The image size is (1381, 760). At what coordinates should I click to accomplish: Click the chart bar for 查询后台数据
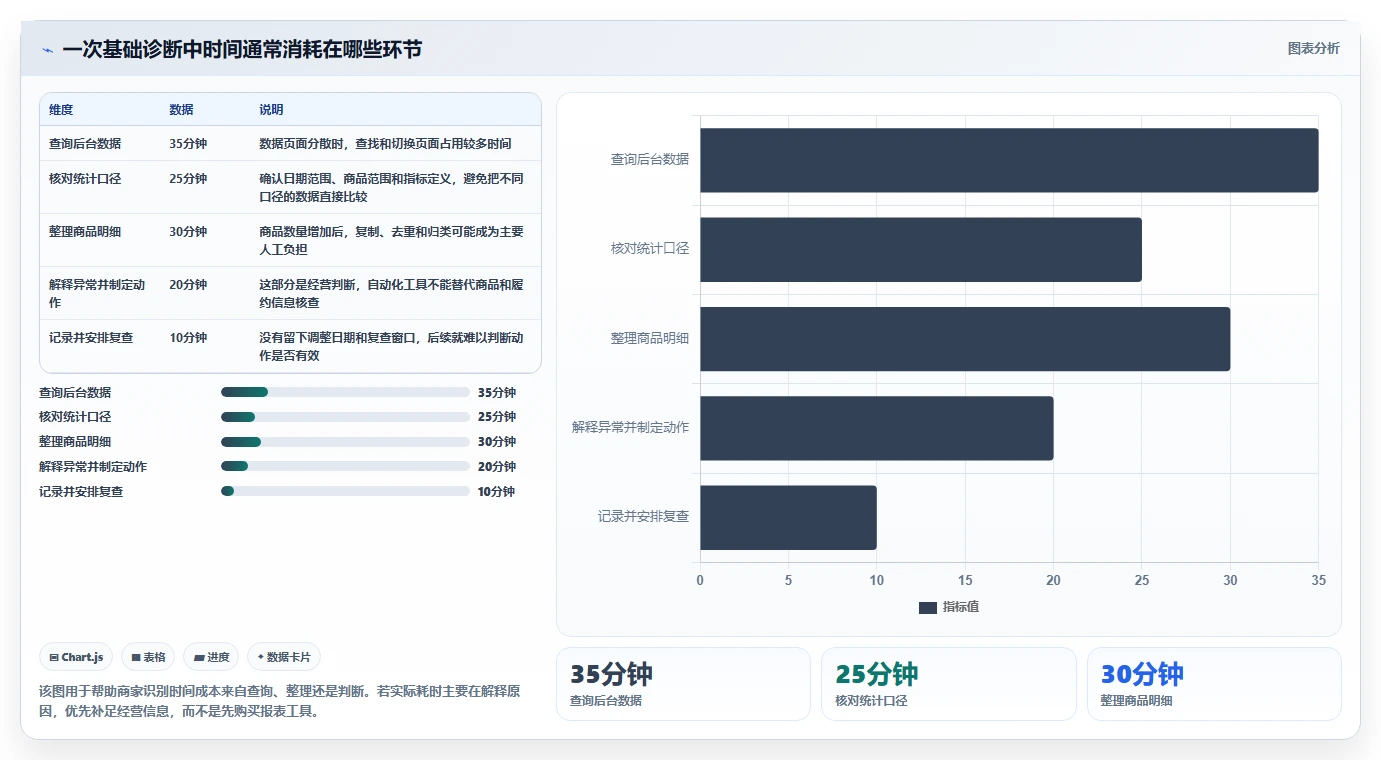pyautogui.click(x=1009, y=160)
